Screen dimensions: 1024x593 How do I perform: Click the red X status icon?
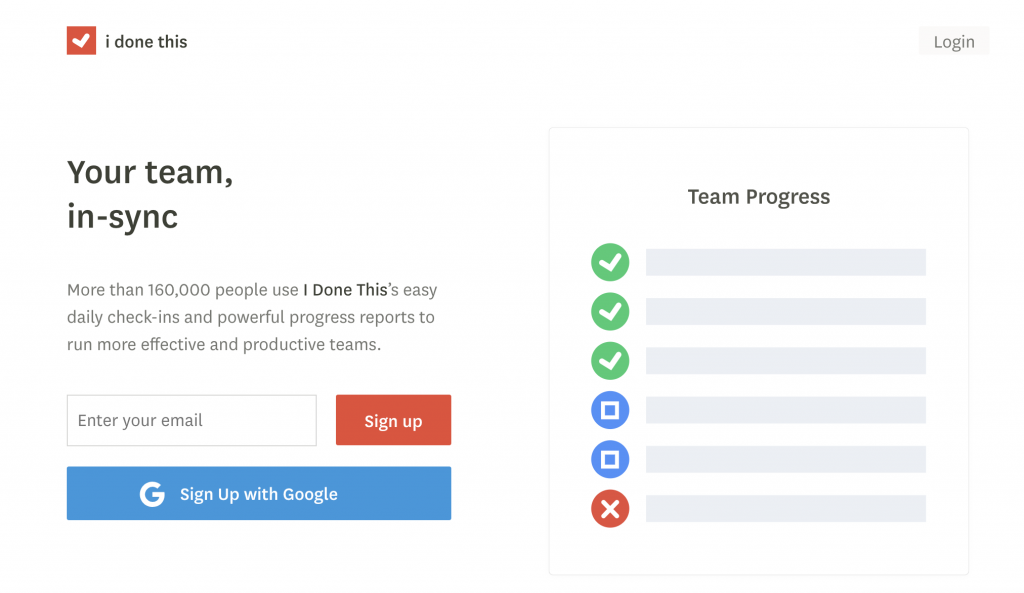click(610, 509)
